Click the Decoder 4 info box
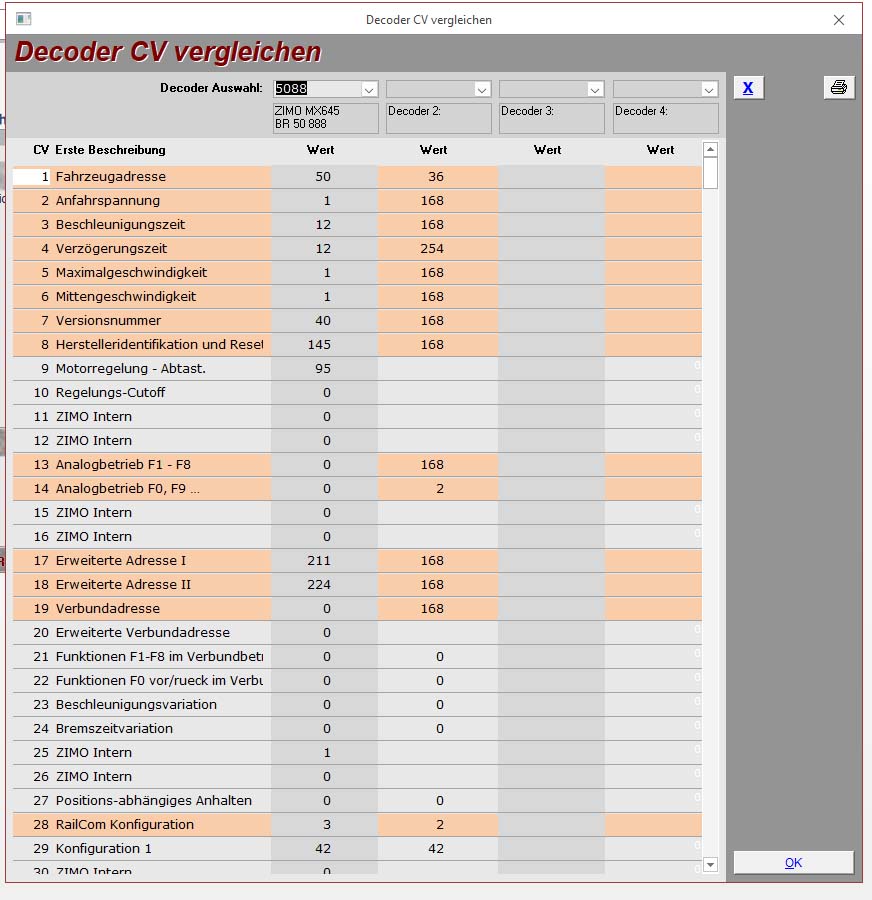The image size is (872, 900). pos(665,118)
